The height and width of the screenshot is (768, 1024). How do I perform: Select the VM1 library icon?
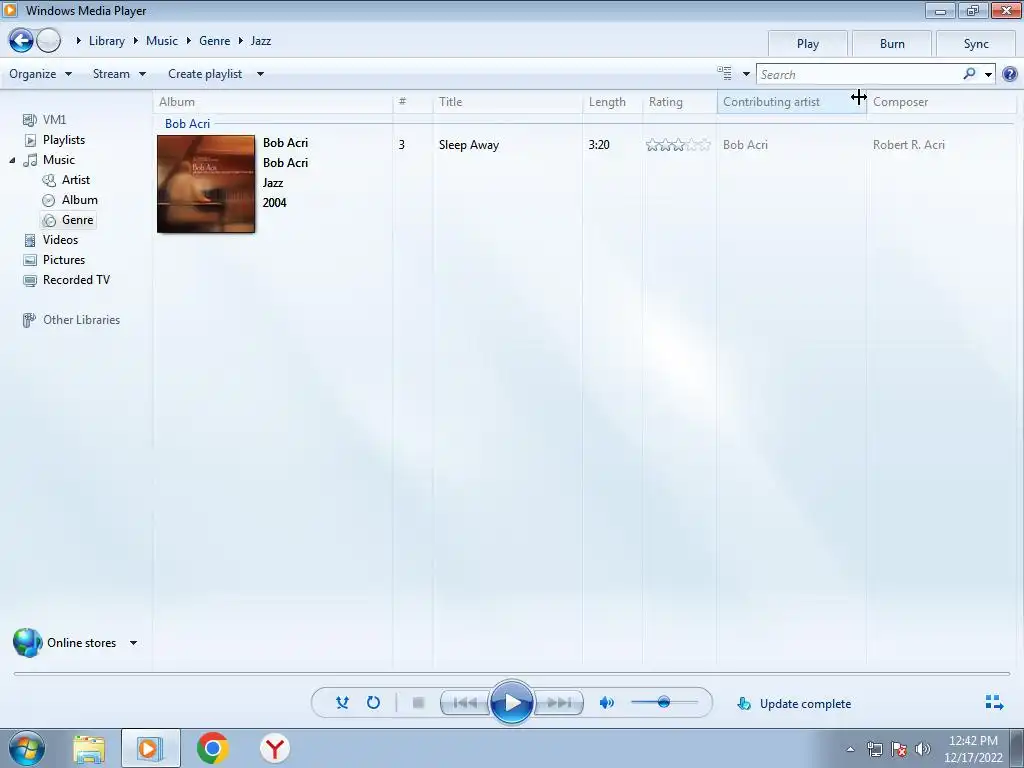[29, 120]
